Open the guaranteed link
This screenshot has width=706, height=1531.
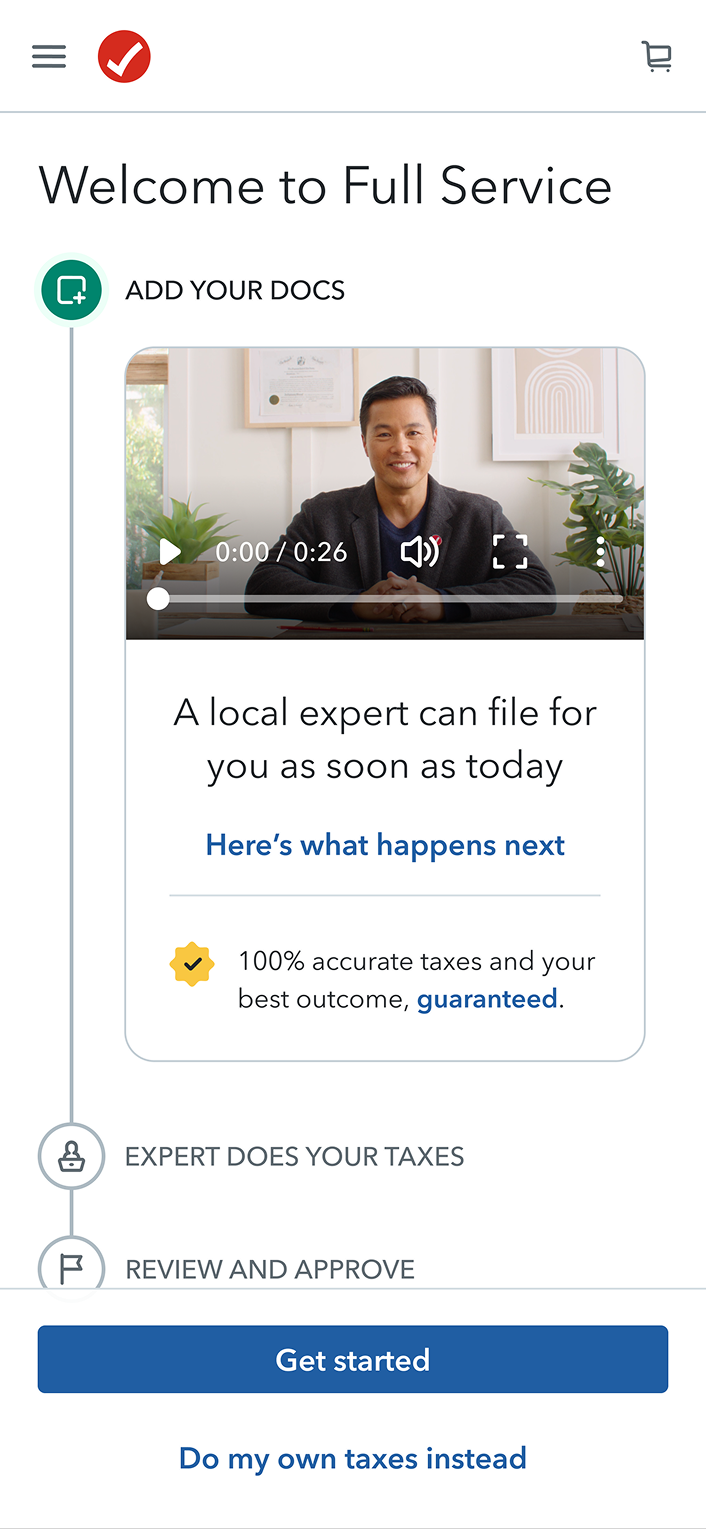pos(487,999)
